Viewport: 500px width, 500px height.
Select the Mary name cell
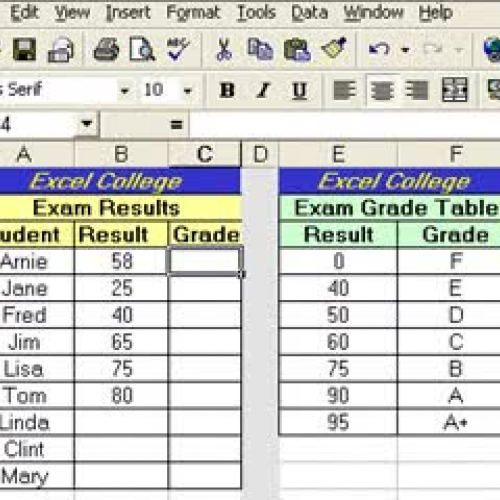click(36, 476)
